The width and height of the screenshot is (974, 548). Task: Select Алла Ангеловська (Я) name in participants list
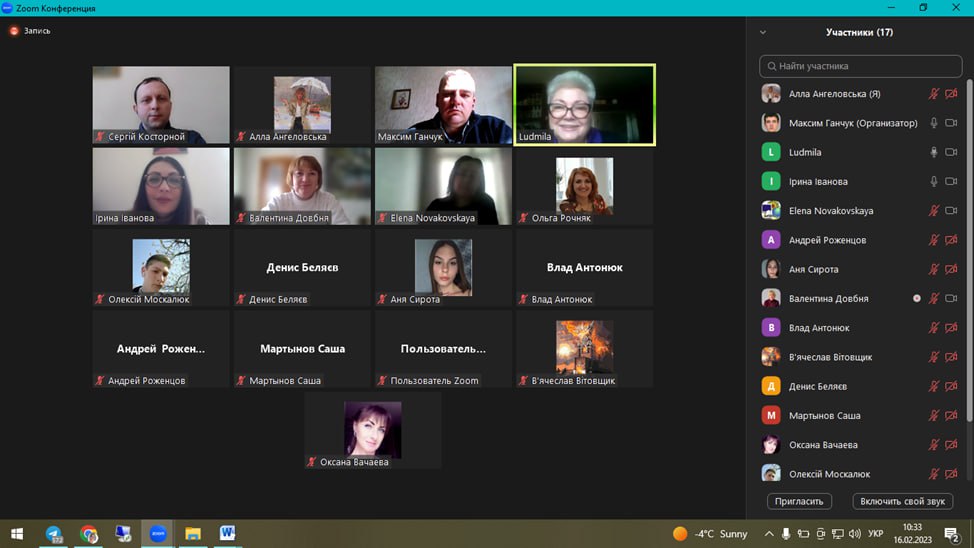tap(834, 94)
